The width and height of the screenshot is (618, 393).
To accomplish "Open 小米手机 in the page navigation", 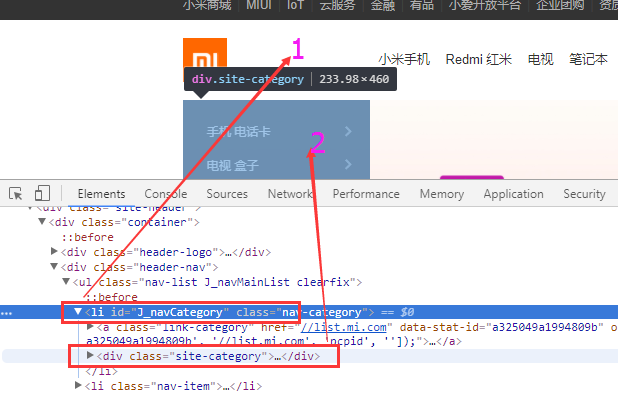I will pos(404,59).
